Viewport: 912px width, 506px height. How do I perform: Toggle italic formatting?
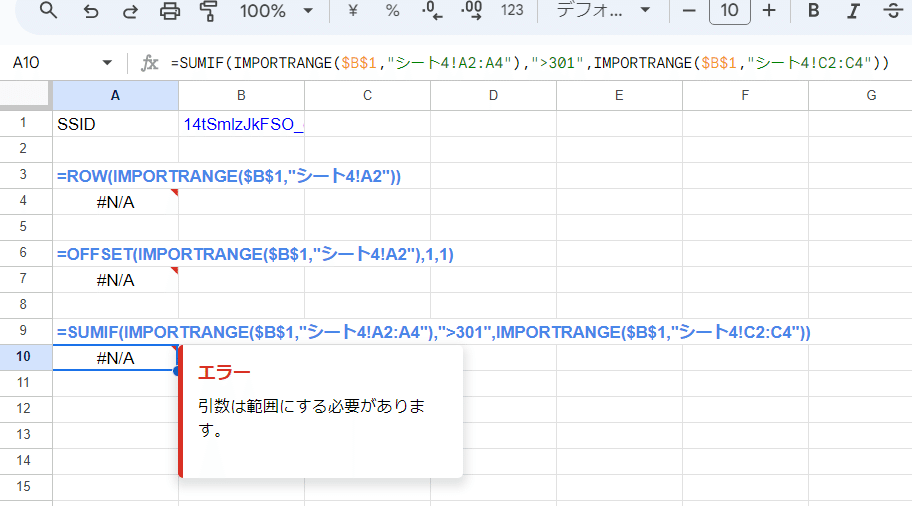[x=853, y=10]
